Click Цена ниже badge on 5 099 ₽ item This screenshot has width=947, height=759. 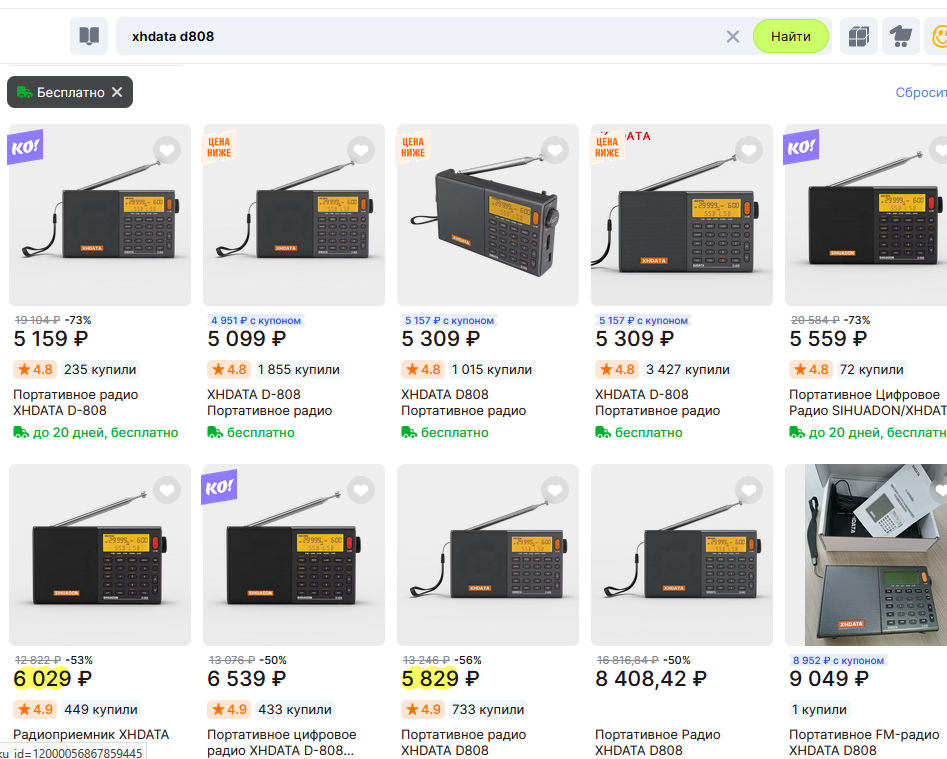tap(219, 147)
